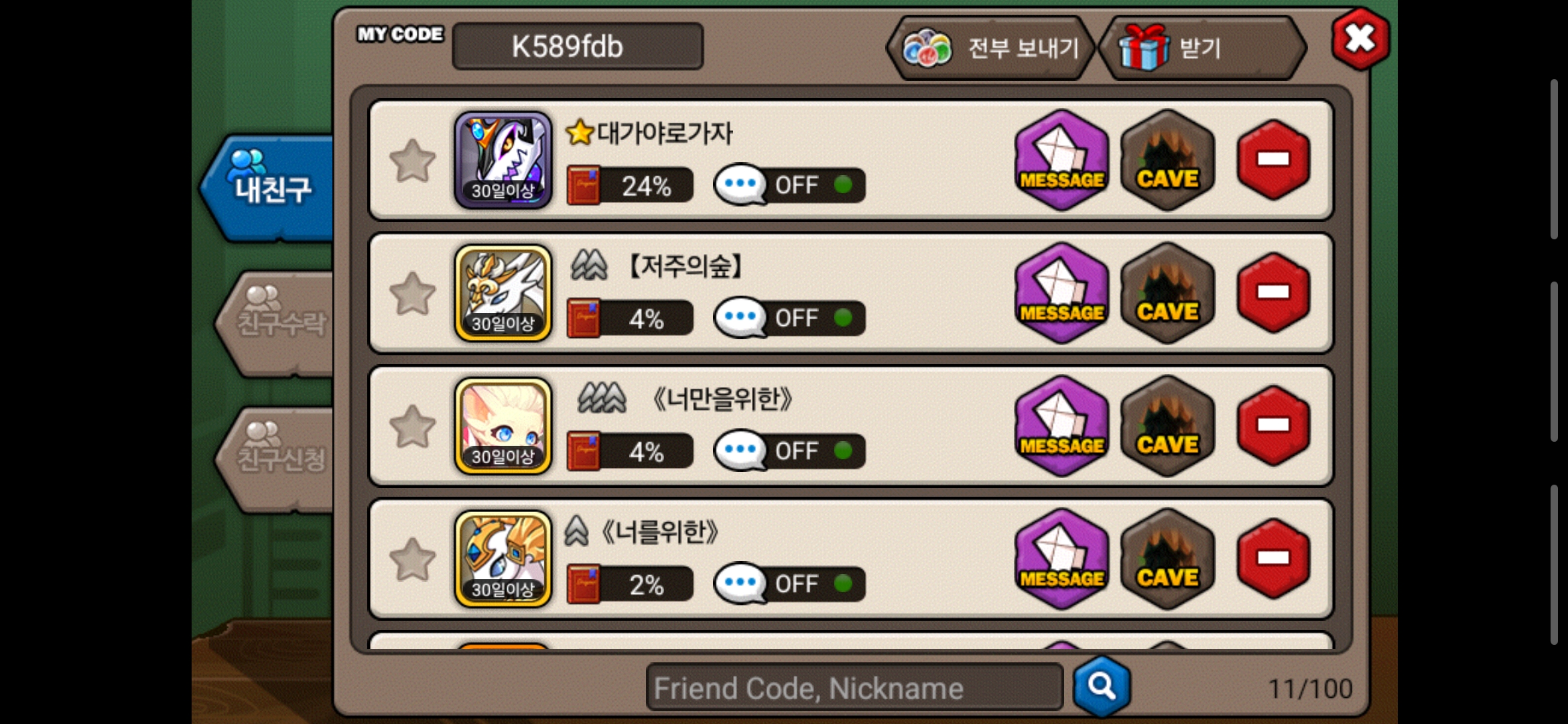Toggle chat OFF switch for 【저주의숲】
The image size is (1568, 724).
[790, 317]
